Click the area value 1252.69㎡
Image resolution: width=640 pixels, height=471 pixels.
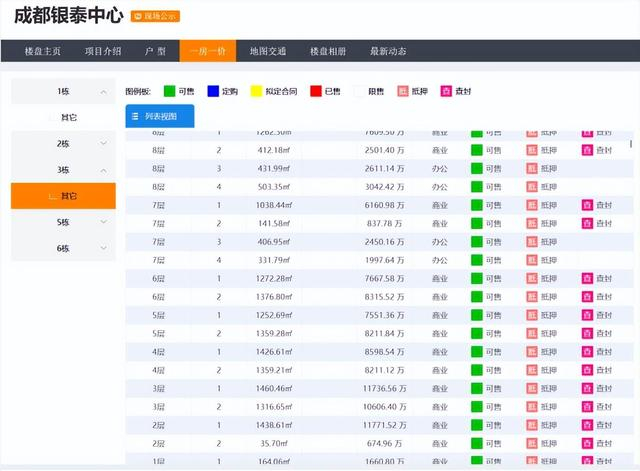coord(274,315)
